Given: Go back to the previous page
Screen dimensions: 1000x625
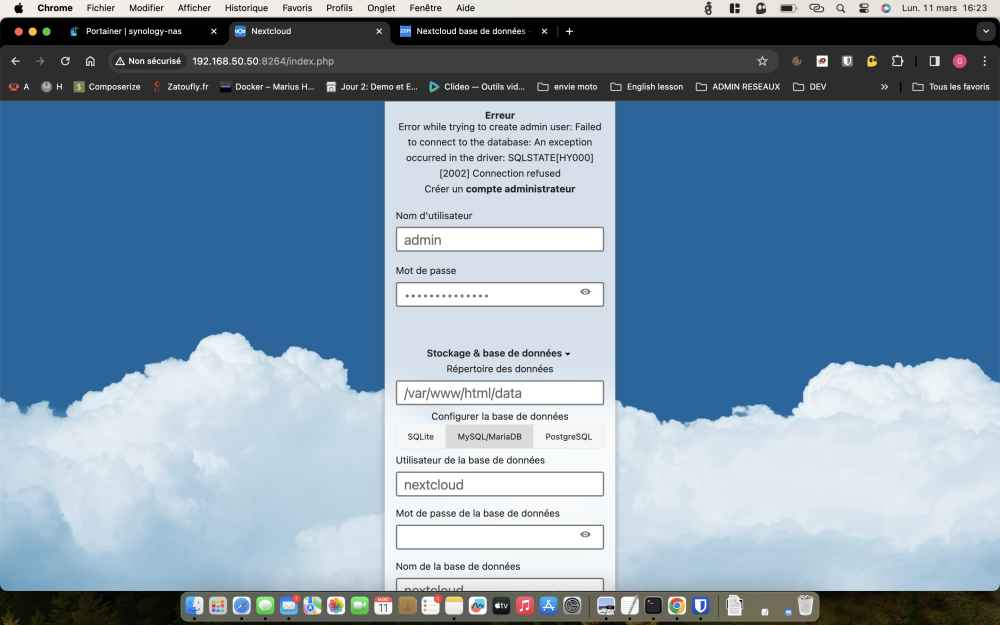Looking at the screenshot, I should 15,61.
